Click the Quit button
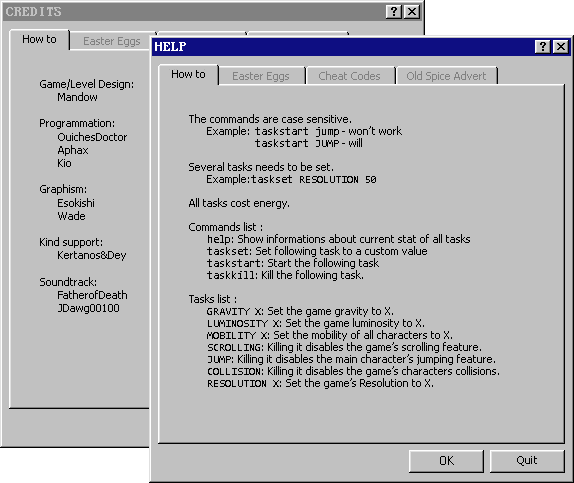This screenshot has height=483, width=574. 527,461
